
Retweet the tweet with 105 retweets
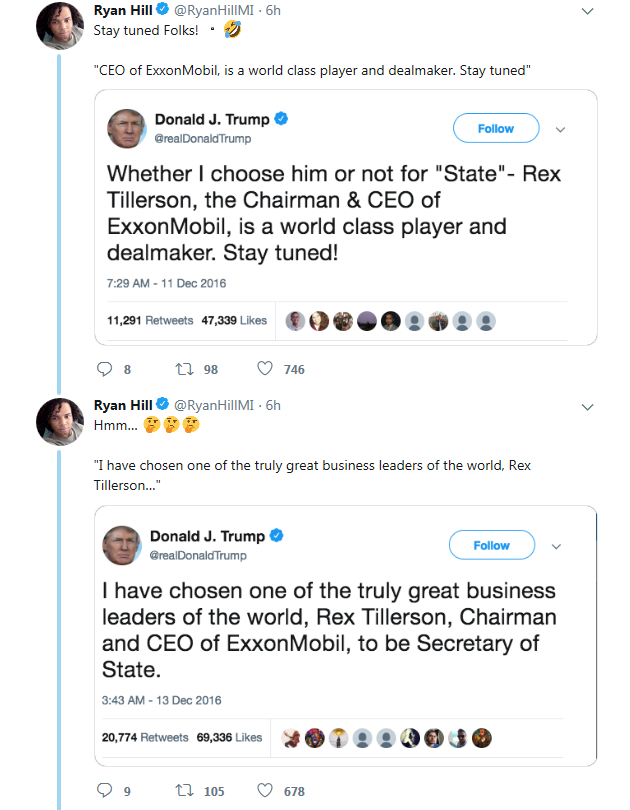click(183, 791)
